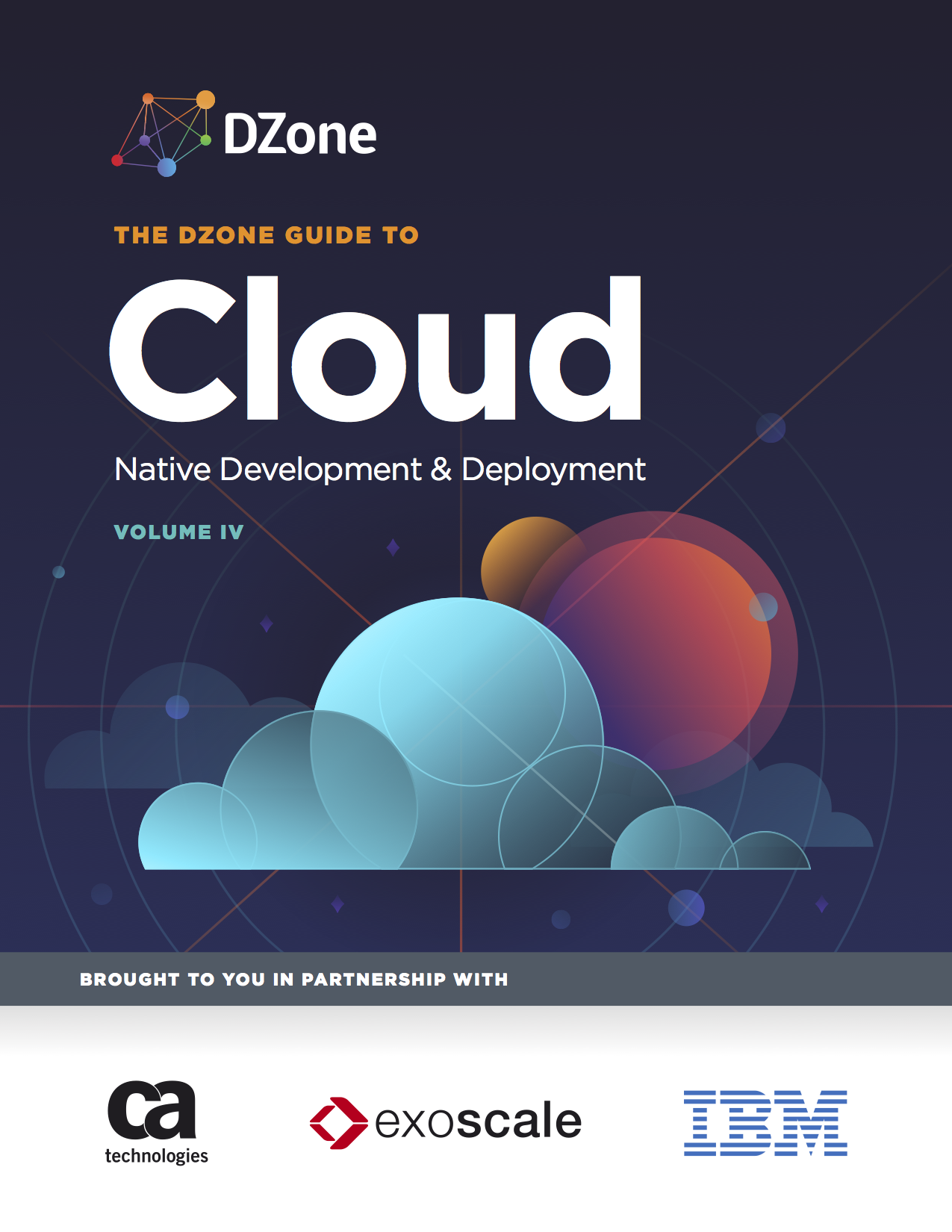Click "Native Development & Deployment" subtitle

pyautogui.click(x=380, y=470)
